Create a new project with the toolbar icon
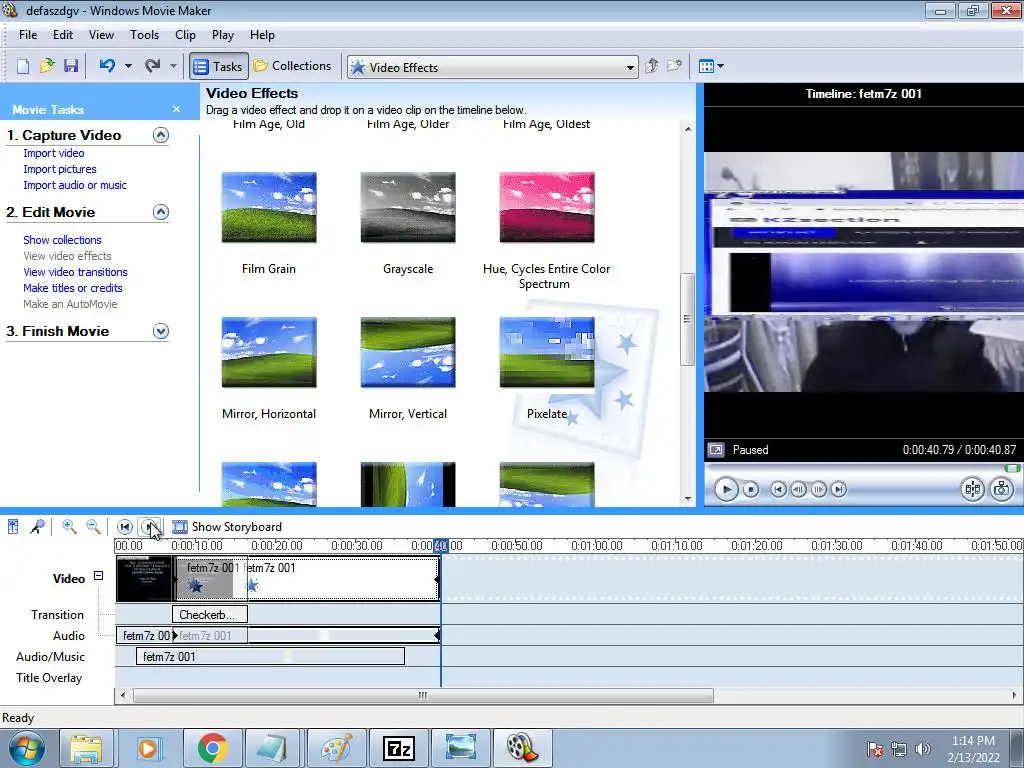This screenshot has height=768, width=1024. (23, 66)
